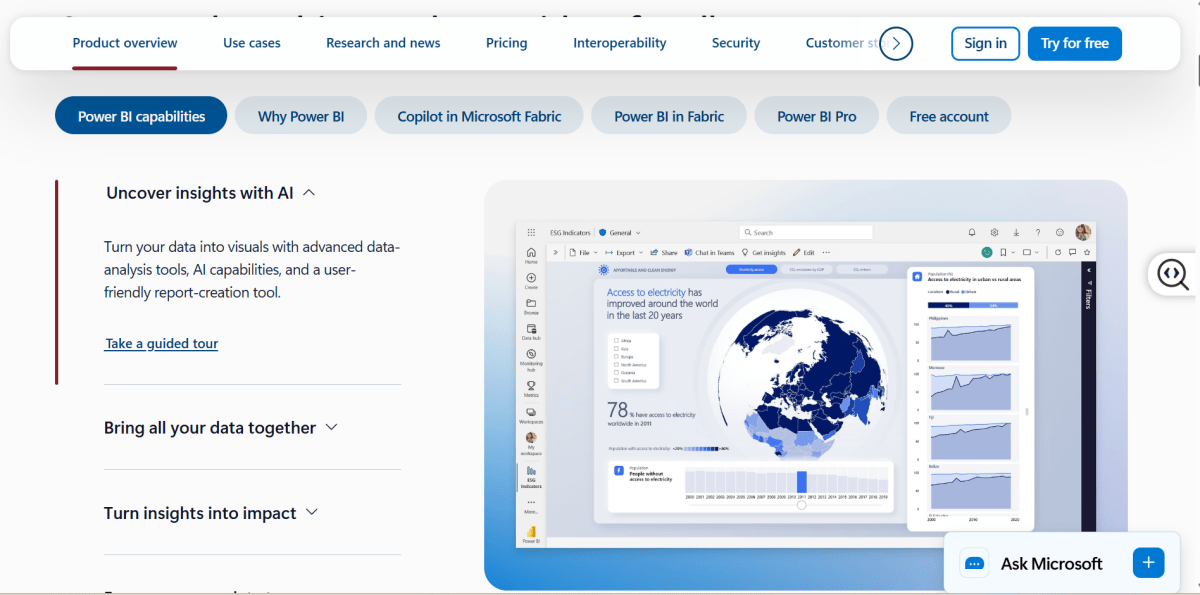The width and height of the screenshot is (1200, 595).
Task: Go to Home in the Power BI sidebar
Action: pyautogui.click(x=531, y=255)
